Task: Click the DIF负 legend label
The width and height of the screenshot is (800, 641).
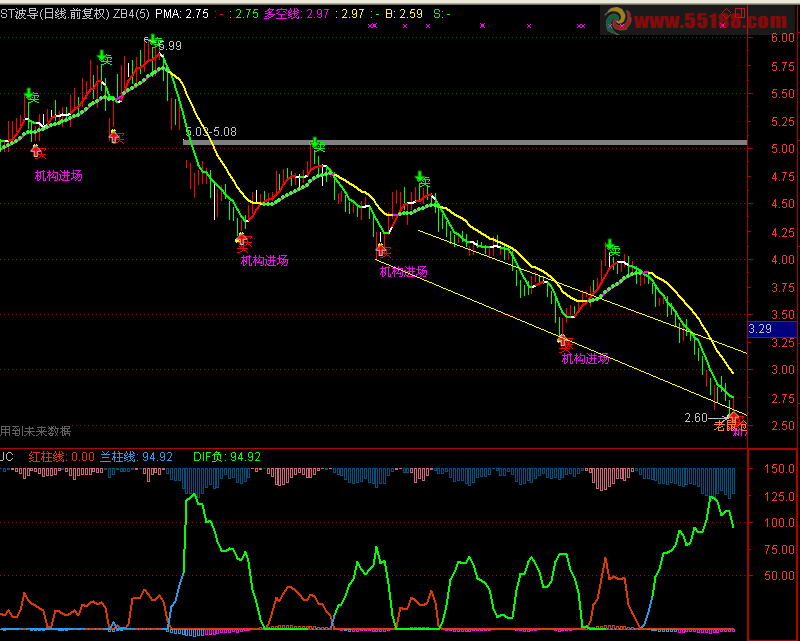Action: tap(226, 457)
